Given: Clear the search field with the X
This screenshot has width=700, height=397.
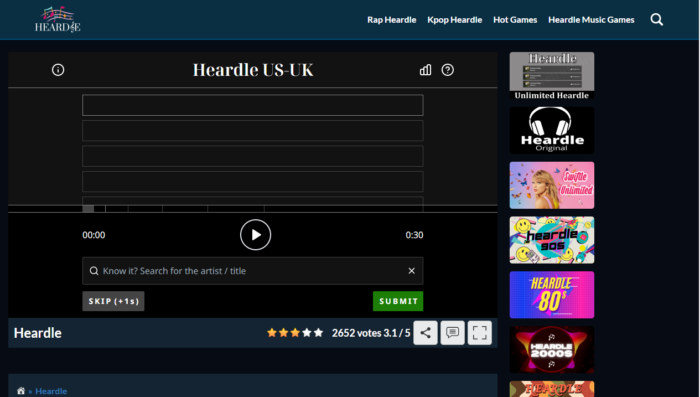Looking at the screenshot, I should point(412,271).
